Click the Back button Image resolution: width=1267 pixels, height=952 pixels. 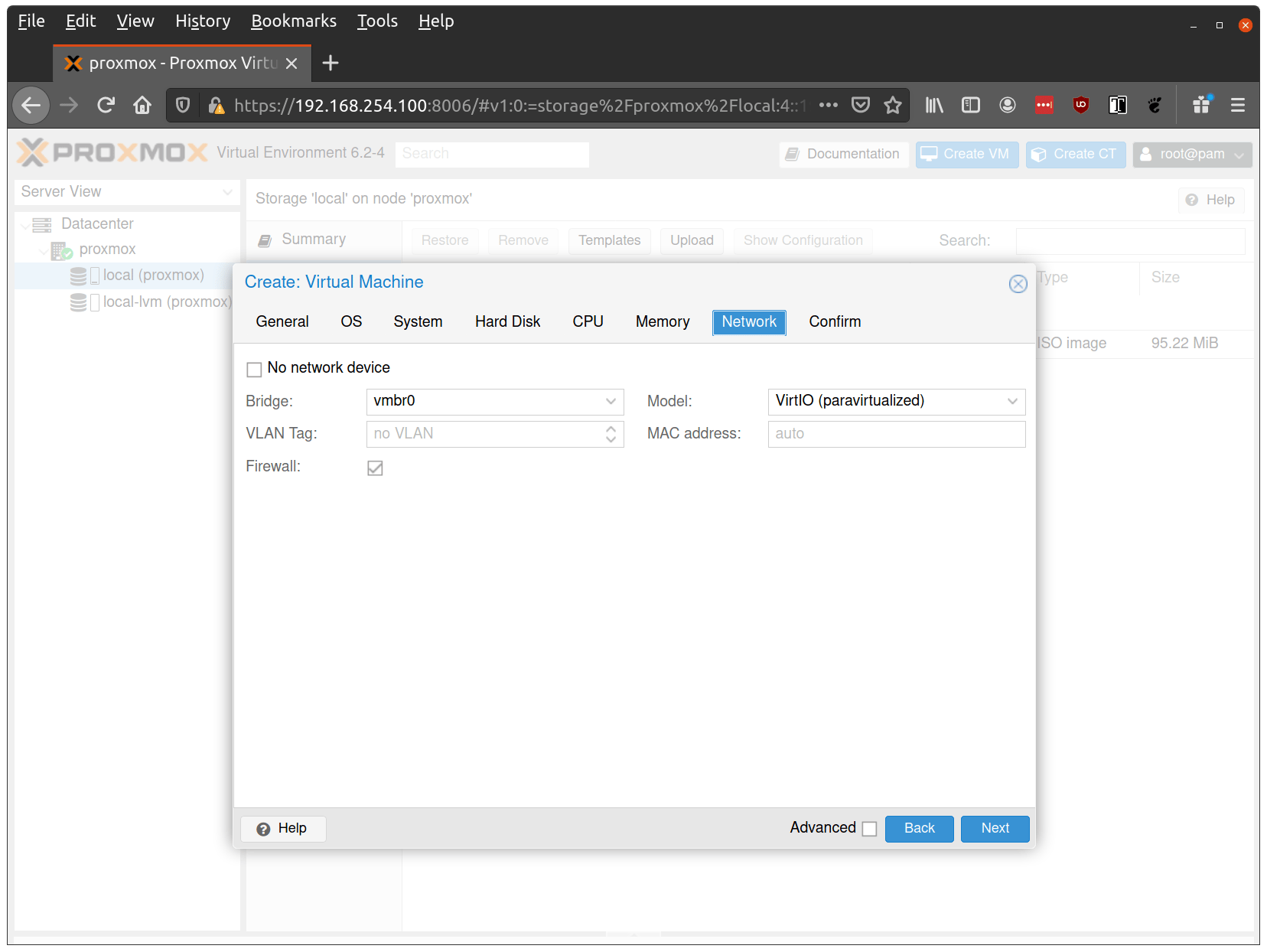[x=919, y=829]
